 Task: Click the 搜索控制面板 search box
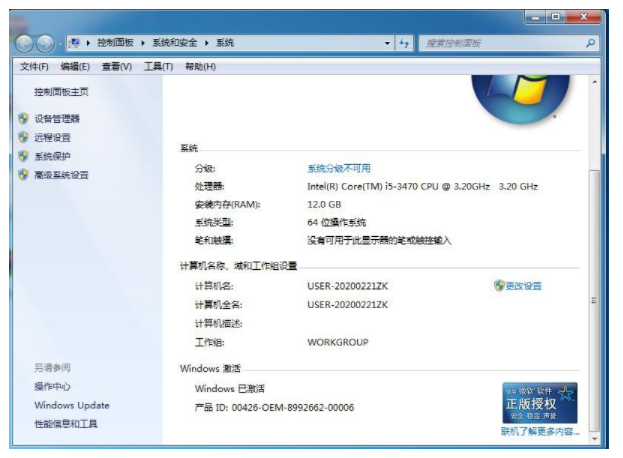pyautogui.click(x=500, y=44)
